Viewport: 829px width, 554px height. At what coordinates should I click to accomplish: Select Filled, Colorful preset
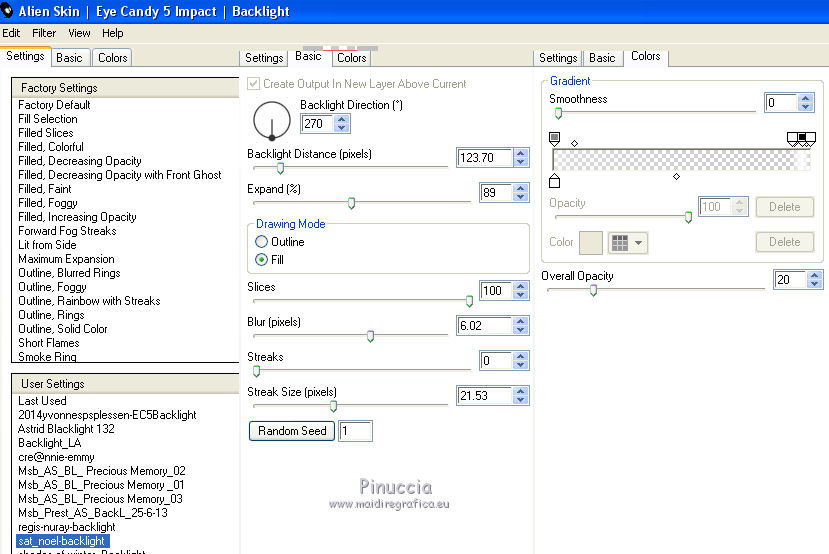click(51, 147)
